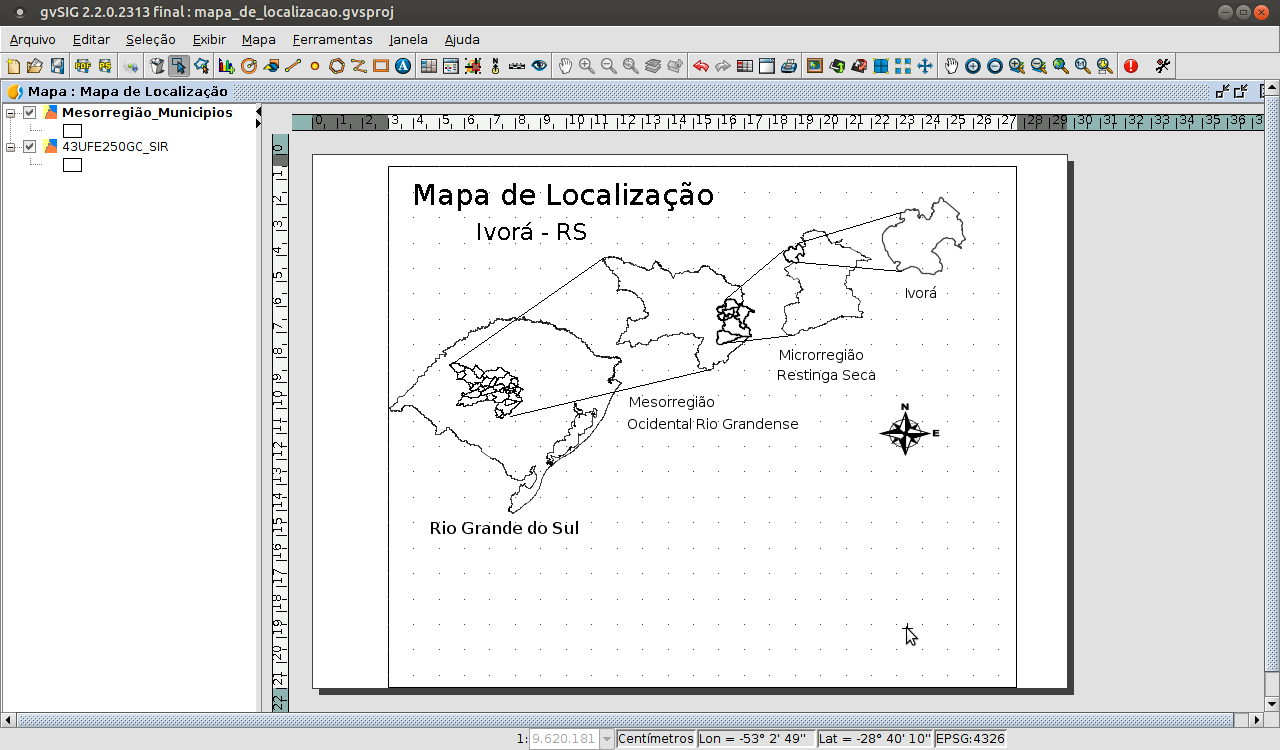1280x750 pixels.
Task: Click the legend symbol under Mesorregião_Municipios
Action: pyautogui.click(x=72, y=130)
